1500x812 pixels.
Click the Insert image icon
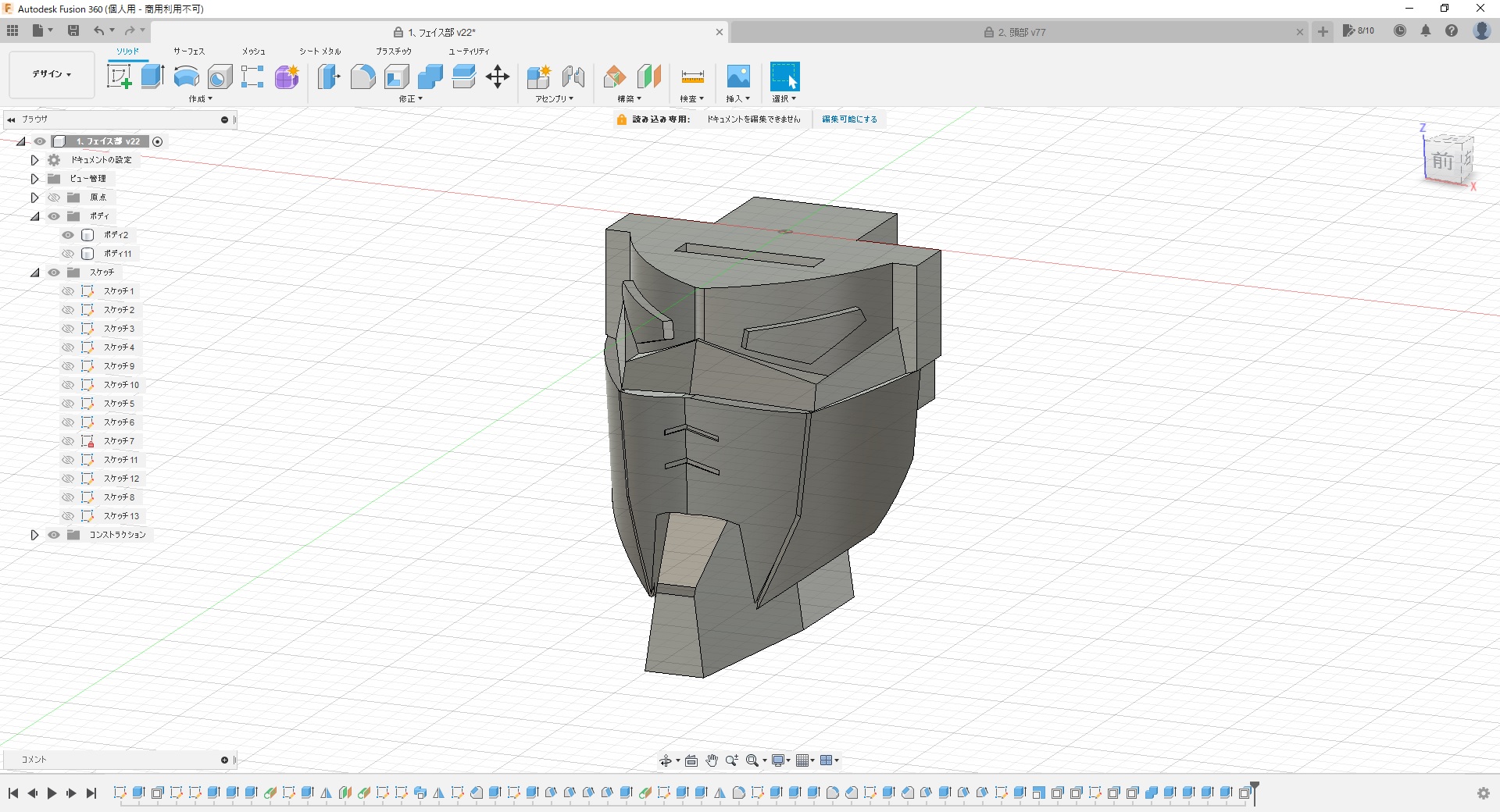click(x=737, y=77)
